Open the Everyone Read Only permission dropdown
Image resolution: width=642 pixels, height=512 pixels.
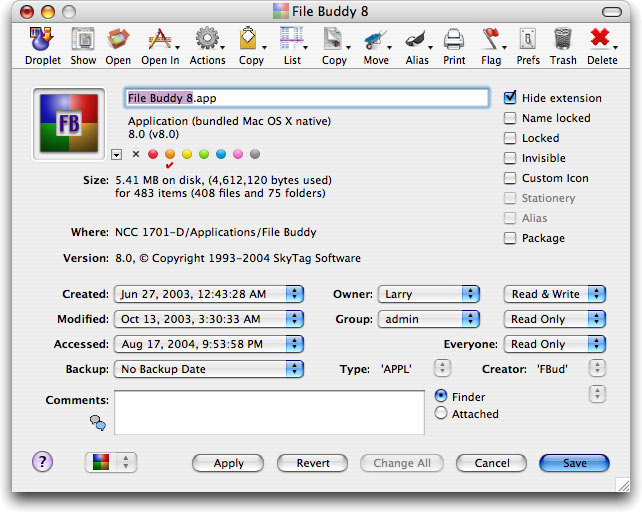pyautogui.click(x=554, y=344)
